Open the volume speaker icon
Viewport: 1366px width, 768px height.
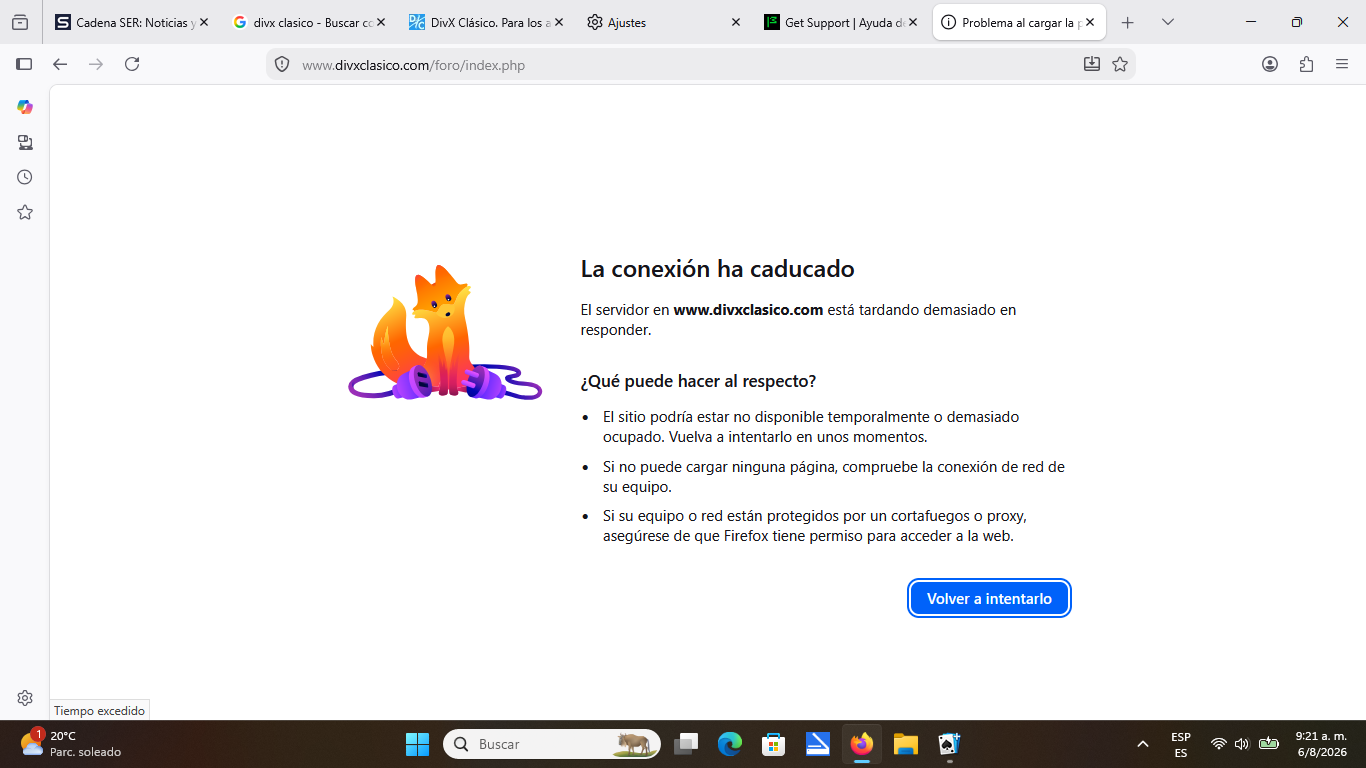[1242, 744]
